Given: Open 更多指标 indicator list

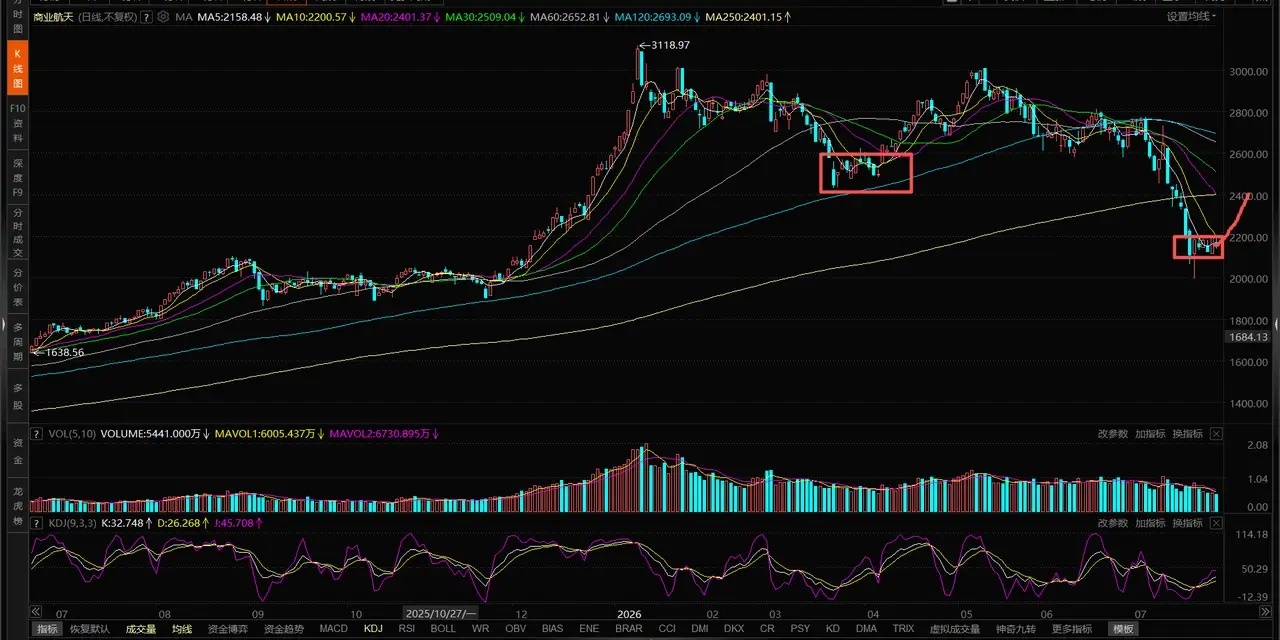Looking at the screenshot, I should [1069, 629].
